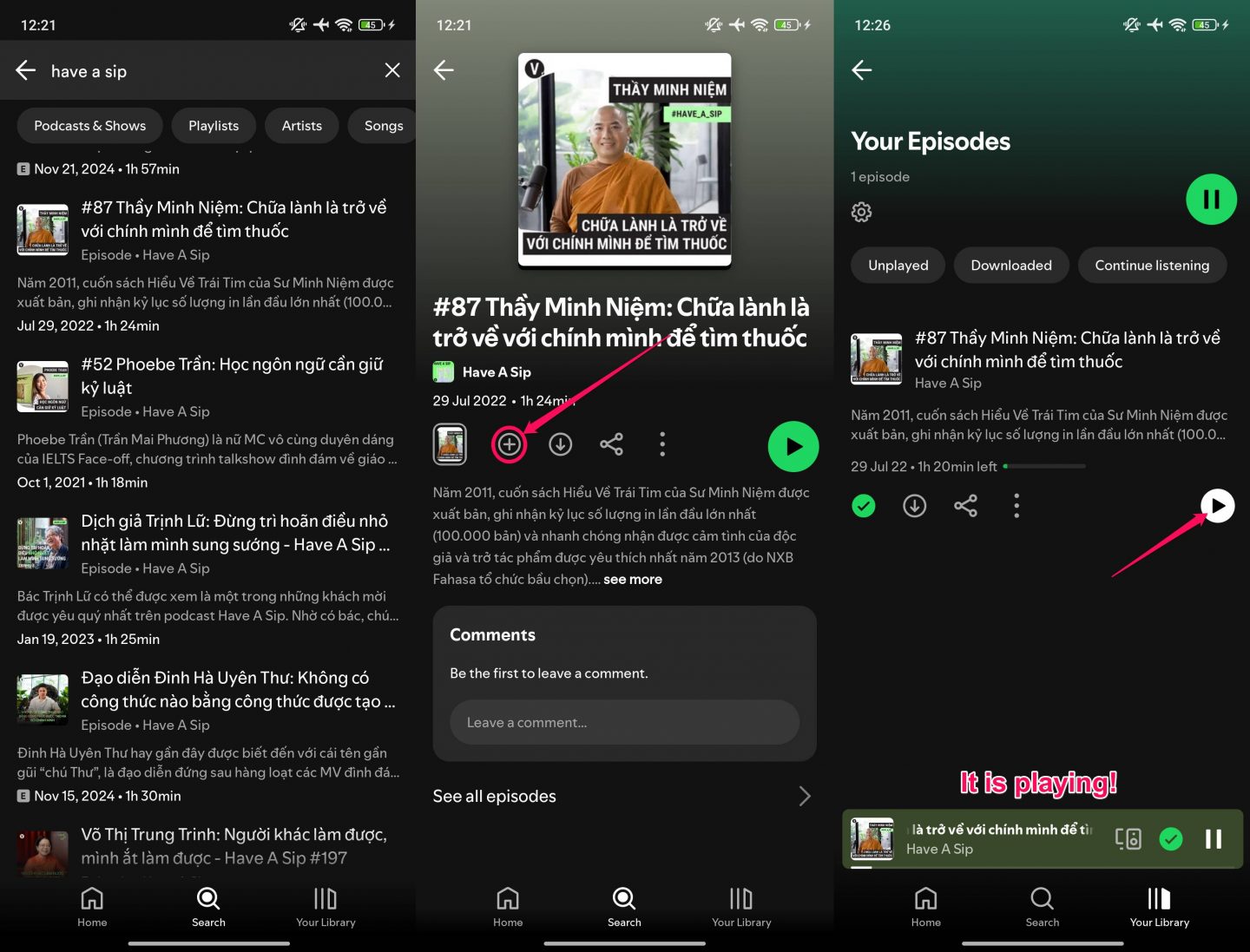Open Your Library from search screen

[x=326, y=907]
